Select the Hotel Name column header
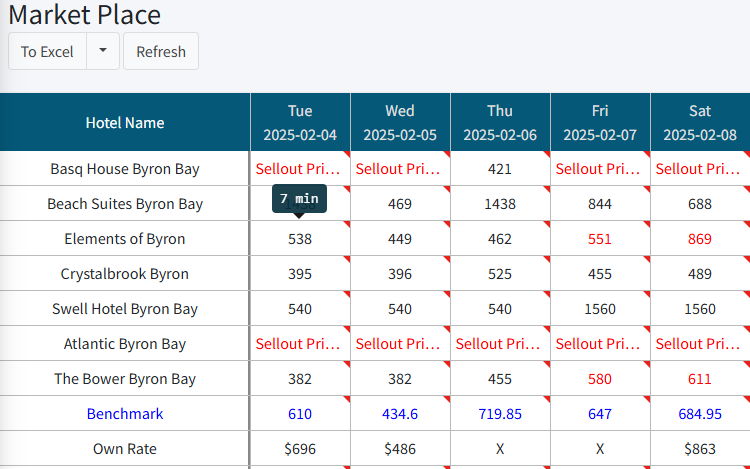 (x=125, y=123)
